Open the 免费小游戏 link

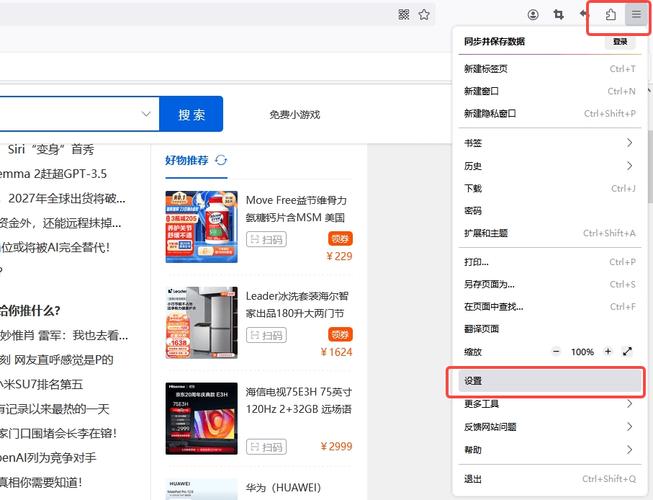tap(294, 115)
